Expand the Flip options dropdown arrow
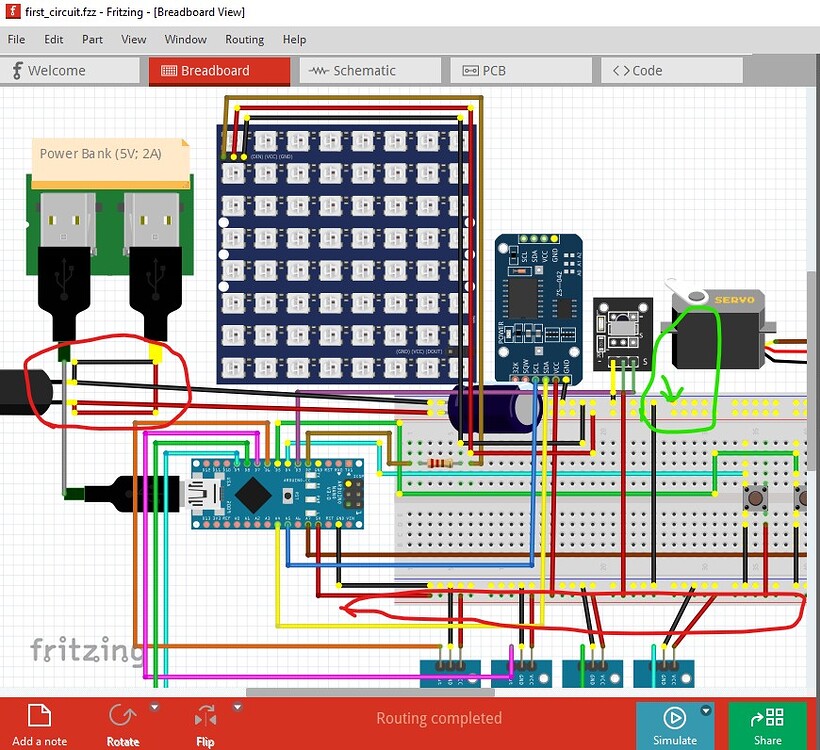Screen dimensions: 820x750 (x=237, y=707)
